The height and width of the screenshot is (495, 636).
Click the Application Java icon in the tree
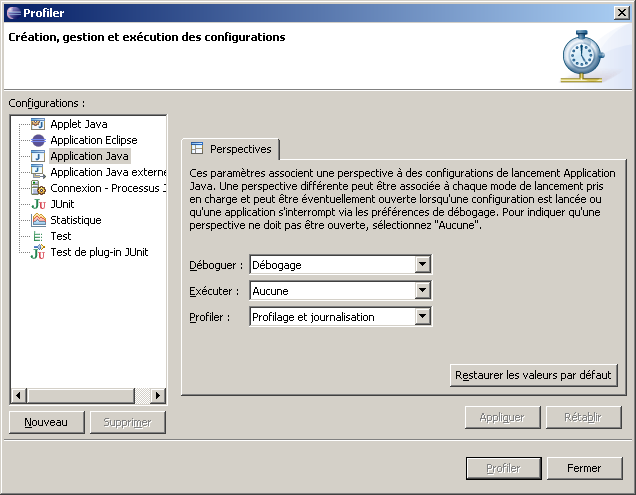coord(39,156)
